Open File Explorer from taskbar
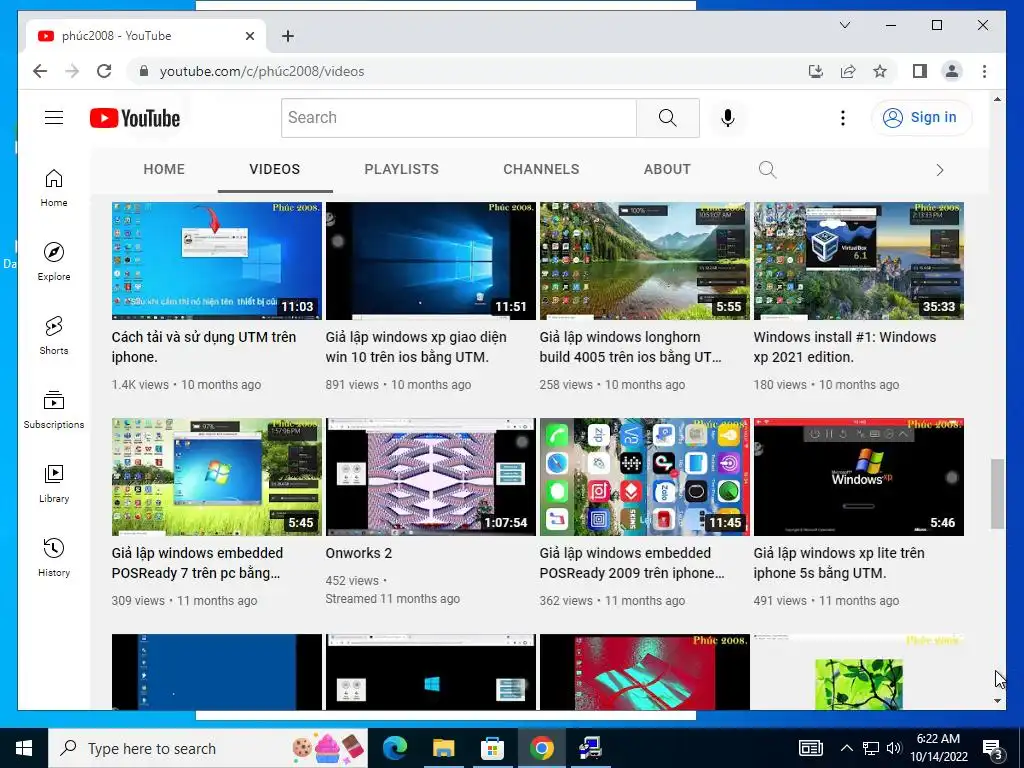1024x768 pixels. [443, 748]
